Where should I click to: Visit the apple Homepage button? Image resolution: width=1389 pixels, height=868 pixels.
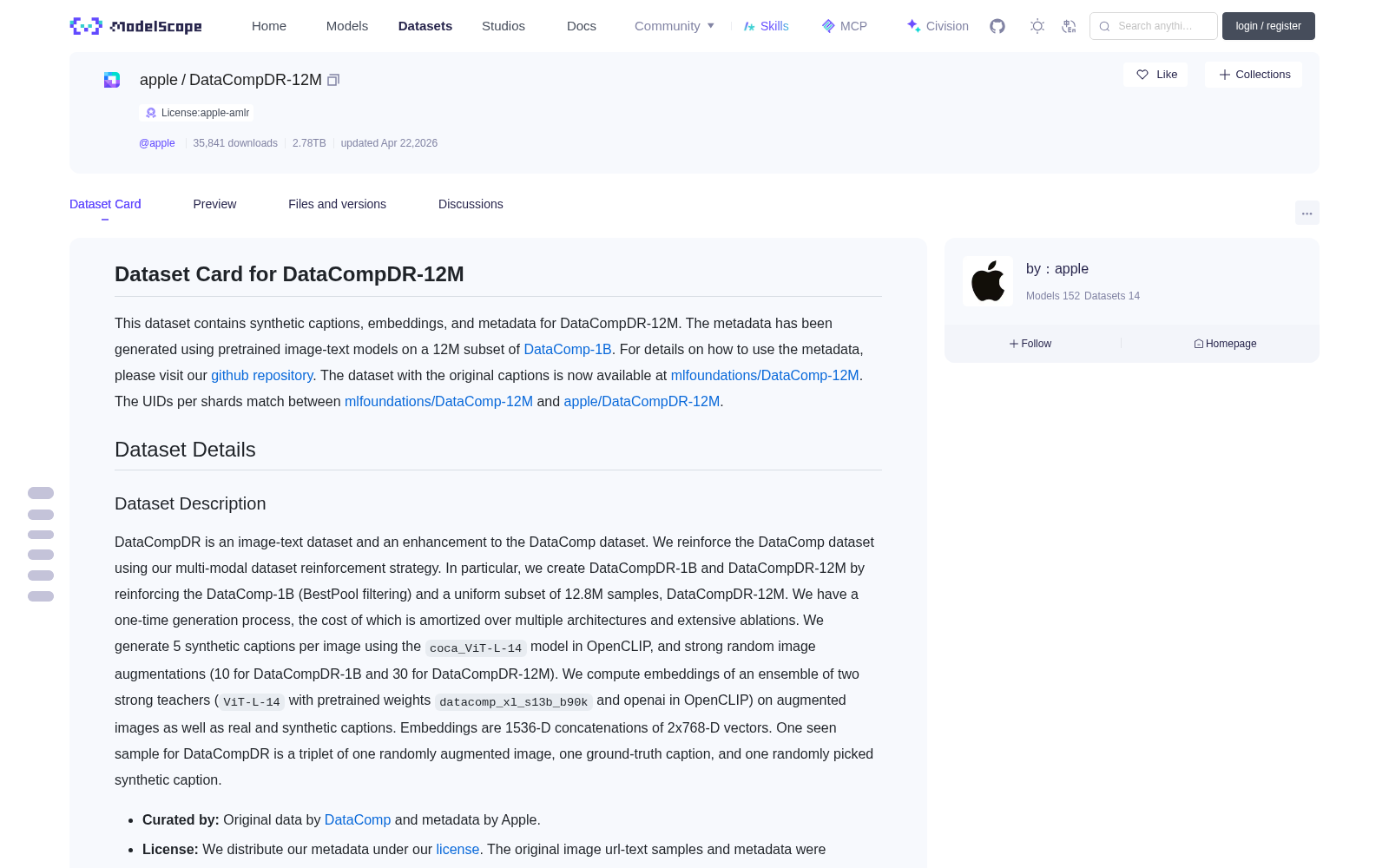[1225, 344]
